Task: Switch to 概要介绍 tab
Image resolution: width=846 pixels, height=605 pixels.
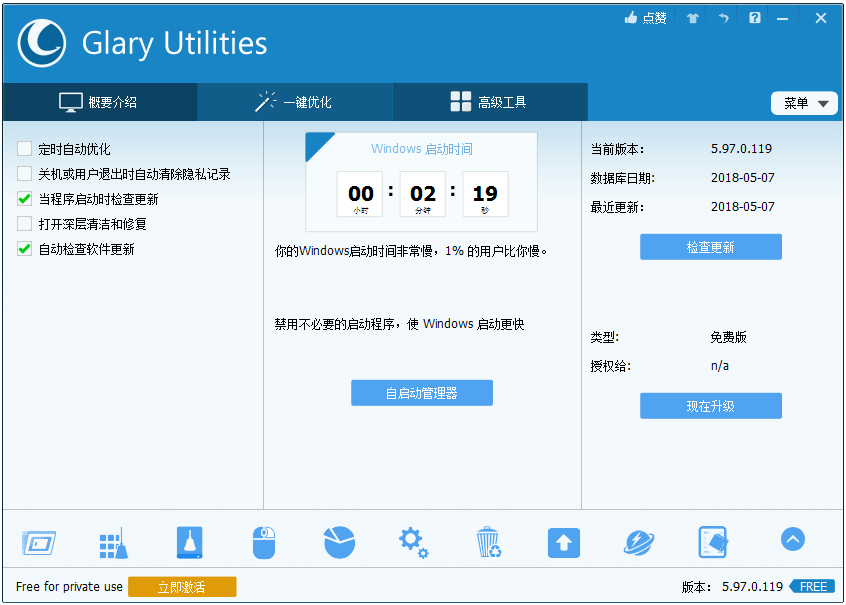Action: [x=100, y=102]
